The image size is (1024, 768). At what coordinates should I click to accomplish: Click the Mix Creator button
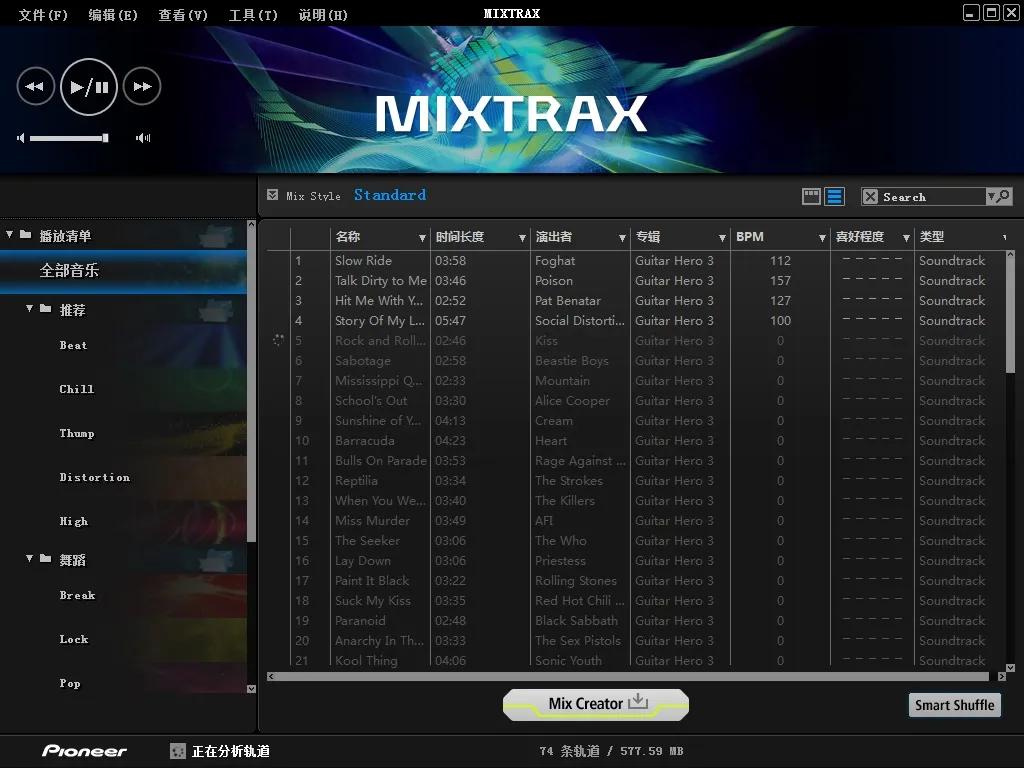tap(596, 705)
